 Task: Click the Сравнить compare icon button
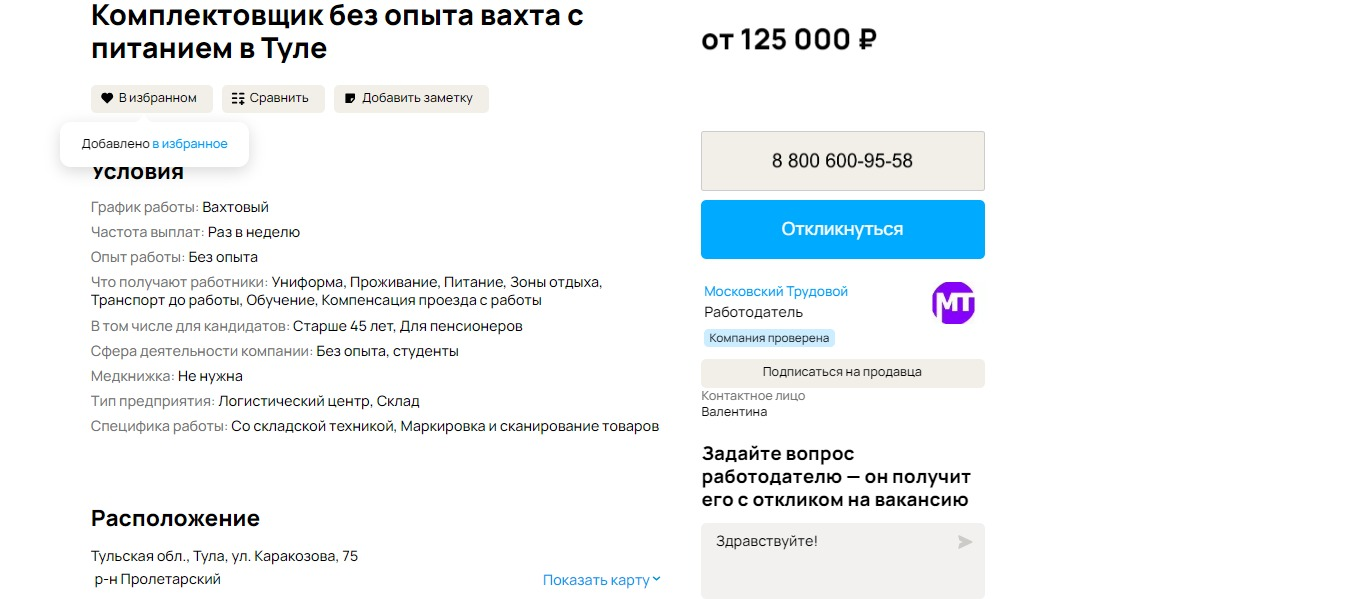point(272,98)
